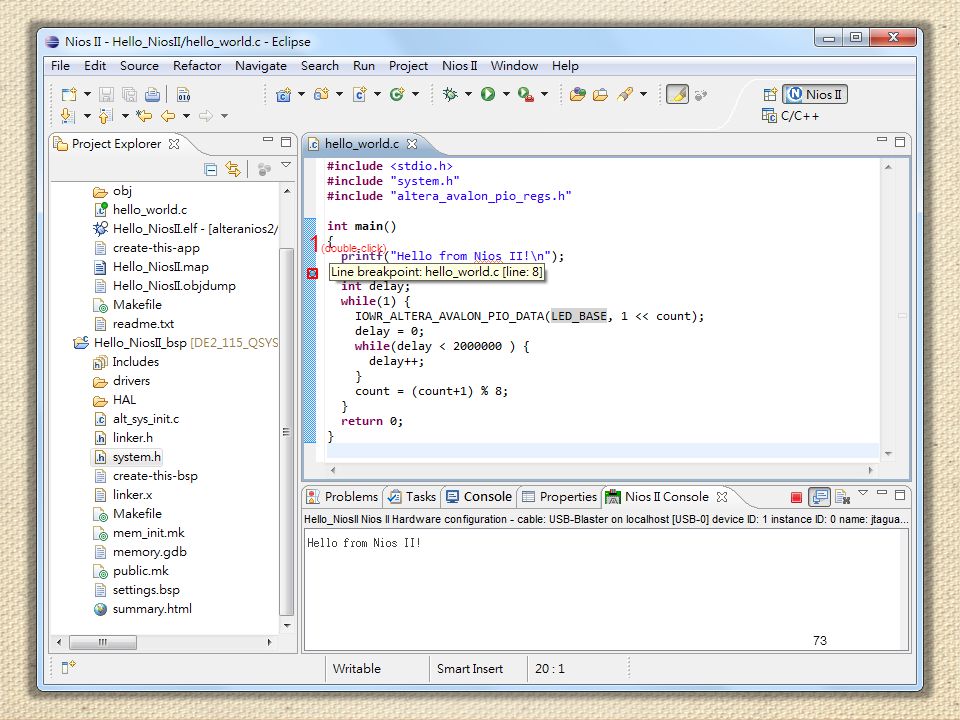Click the New wizard toolbar icon
This screenshot has height=720, width=960.
point(69,94)
